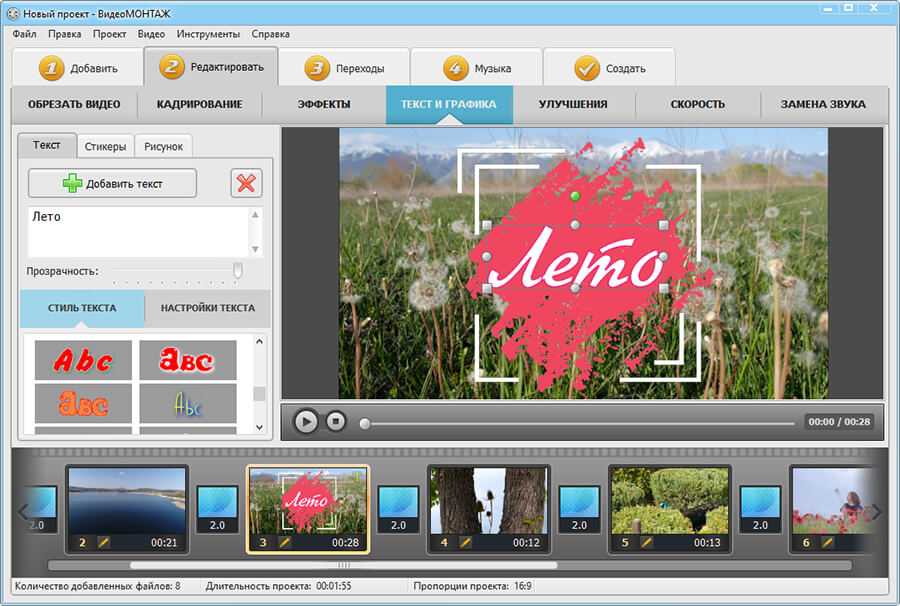Click the edit pencil icon on clip 3
900x606 pixels.
click(284, 542)
